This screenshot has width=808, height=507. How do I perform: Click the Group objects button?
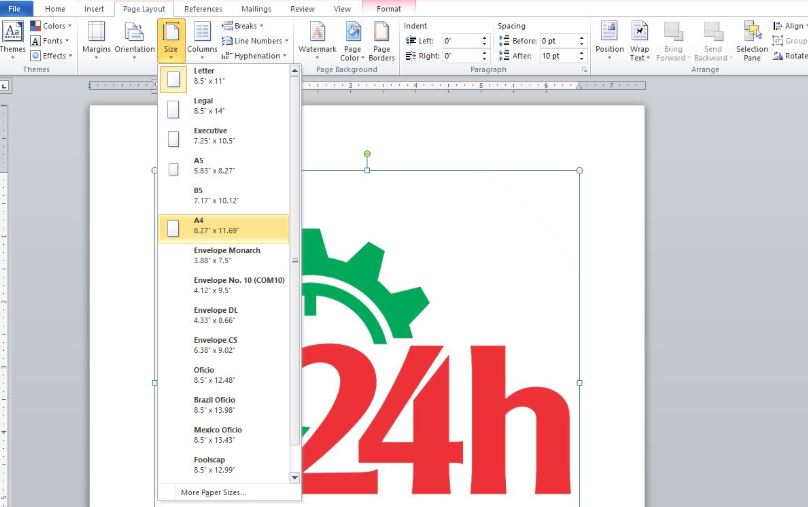(790, 41)
